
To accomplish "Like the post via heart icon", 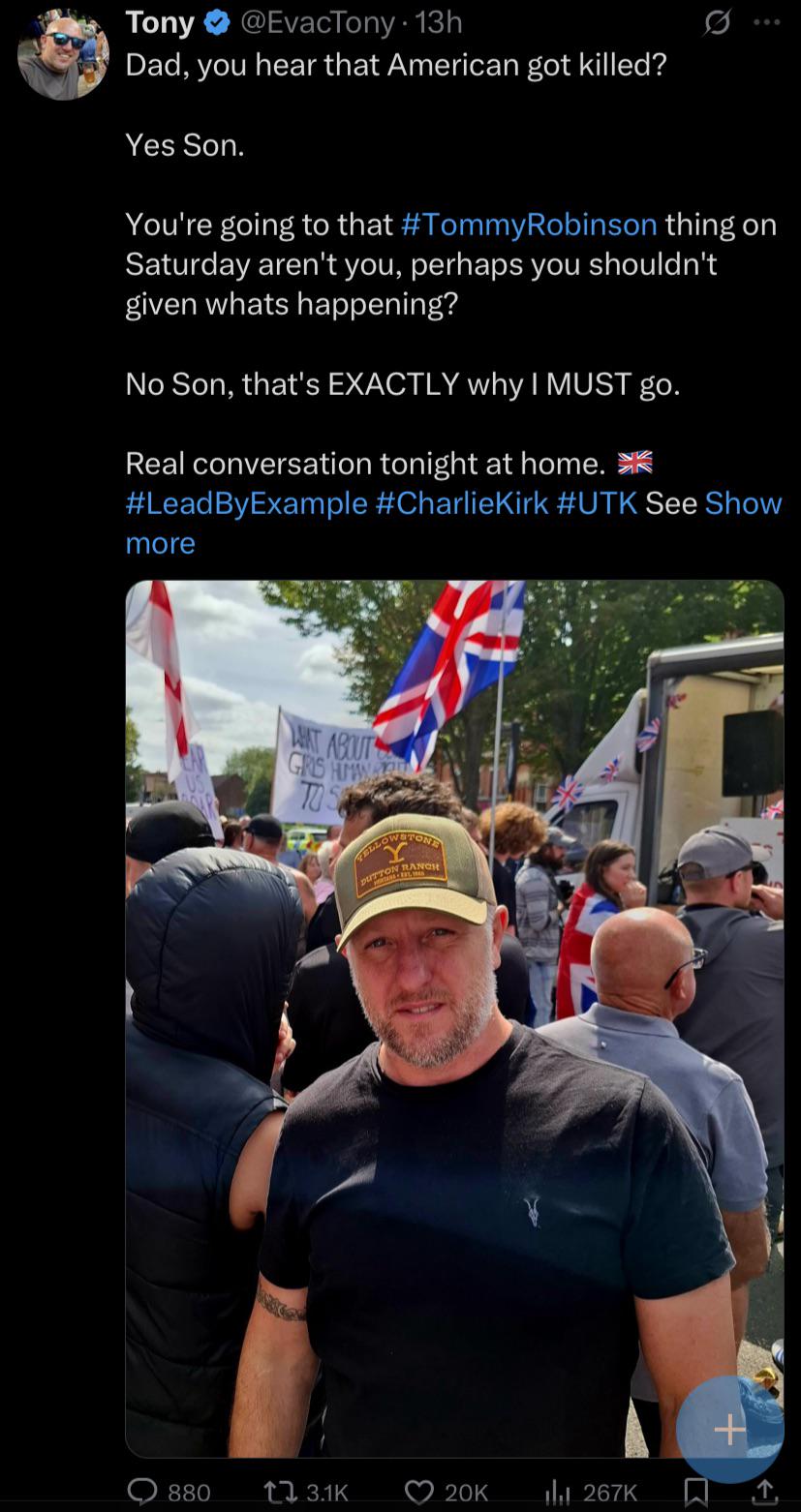I will pyautogui.click(x=418, y=1492).
